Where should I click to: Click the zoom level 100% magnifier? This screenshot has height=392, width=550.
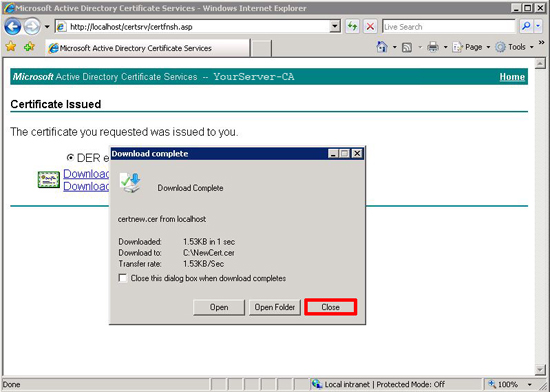(x=492, y=384)
